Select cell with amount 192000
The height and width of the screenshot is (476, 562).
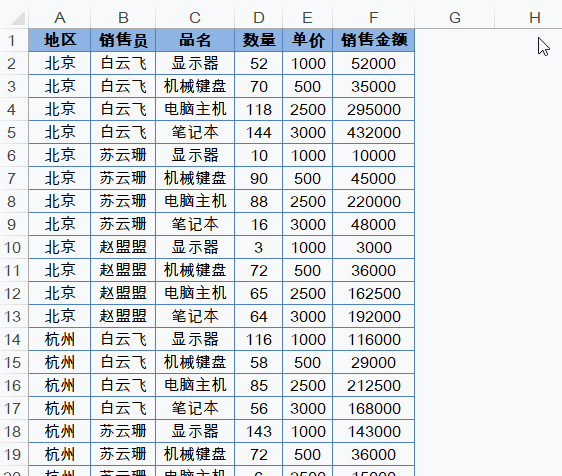click(373, 316)
